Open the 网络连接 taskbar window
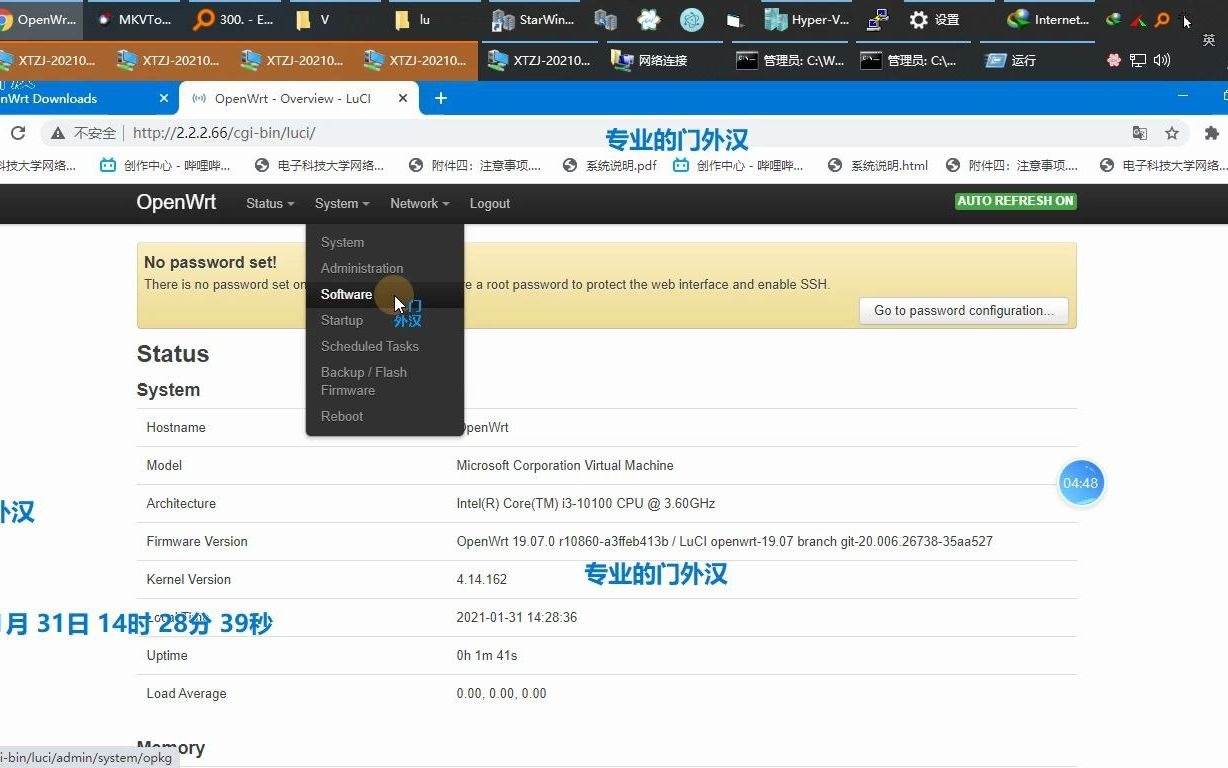1228x768 pixels. click(650, 60)
